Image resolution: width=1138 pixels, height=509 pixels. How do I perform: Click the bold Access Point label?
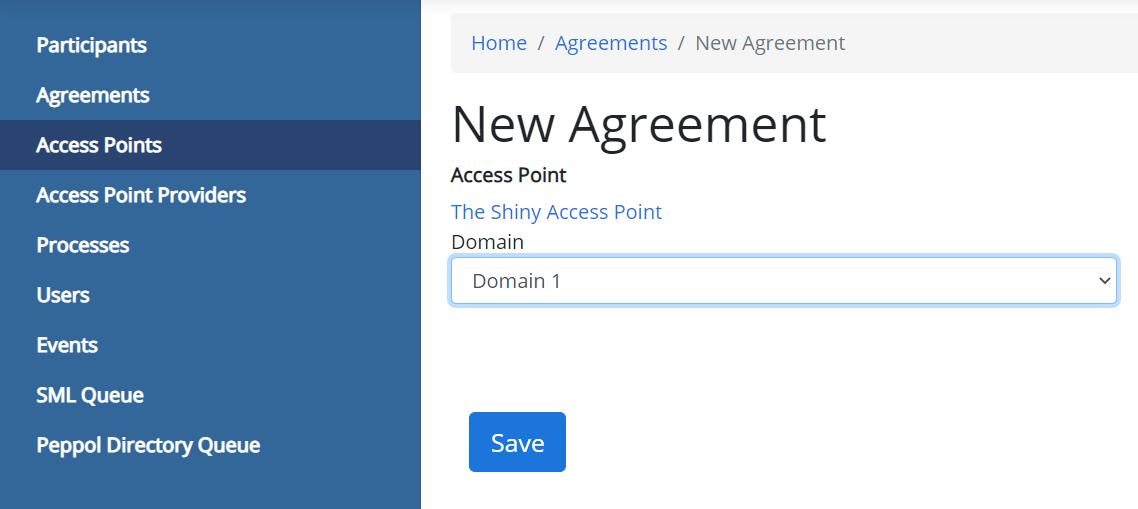pyautogui.click(x=509, y=175)
